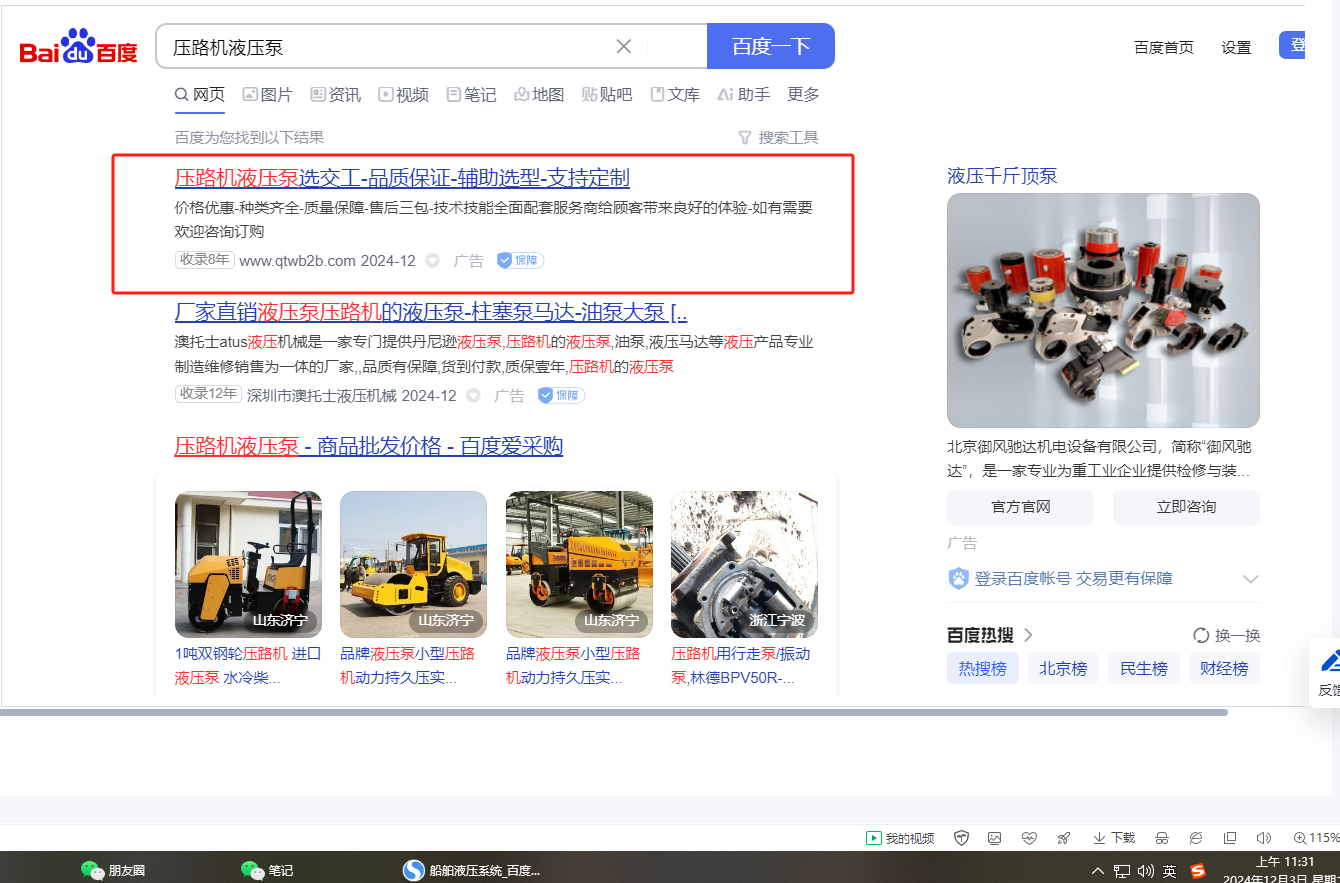This screenshot has height=883, width=1340.
Task: Switch to the 笔记 search tab
Action: coord(471,95)
